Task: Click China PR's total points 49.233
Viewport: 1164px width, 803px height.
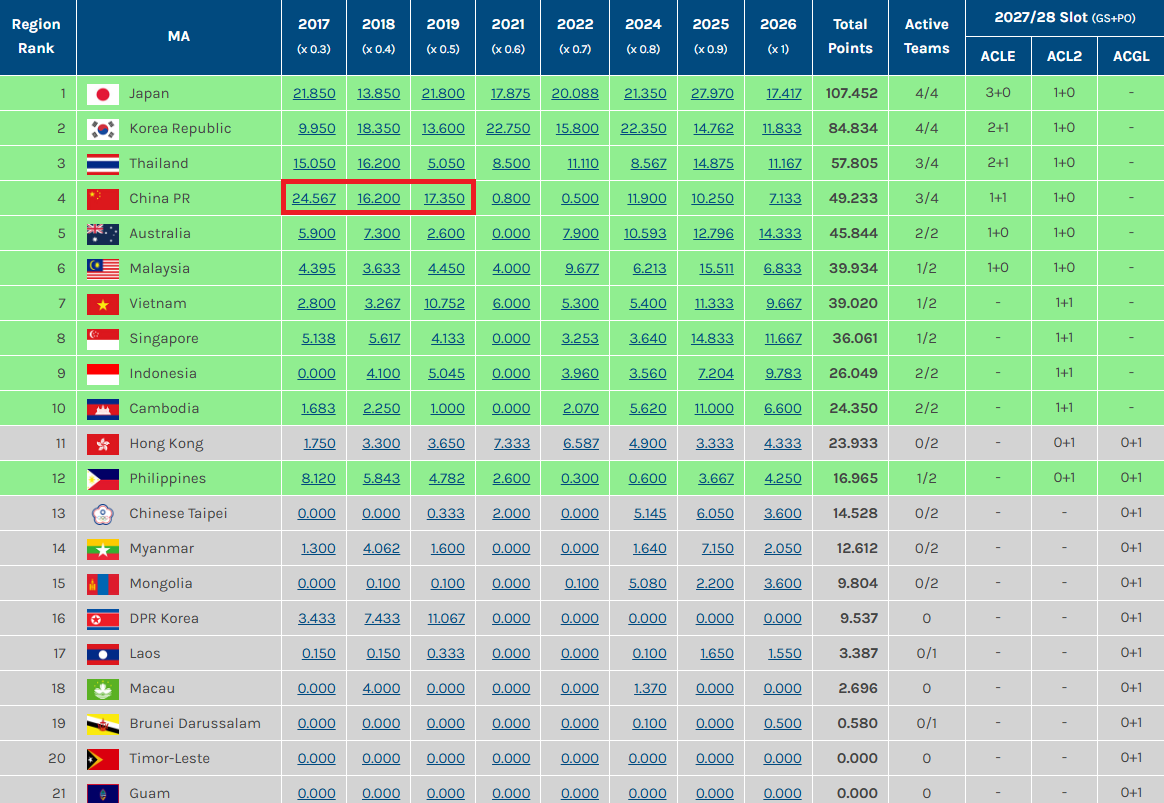Action: click(854, 198)
